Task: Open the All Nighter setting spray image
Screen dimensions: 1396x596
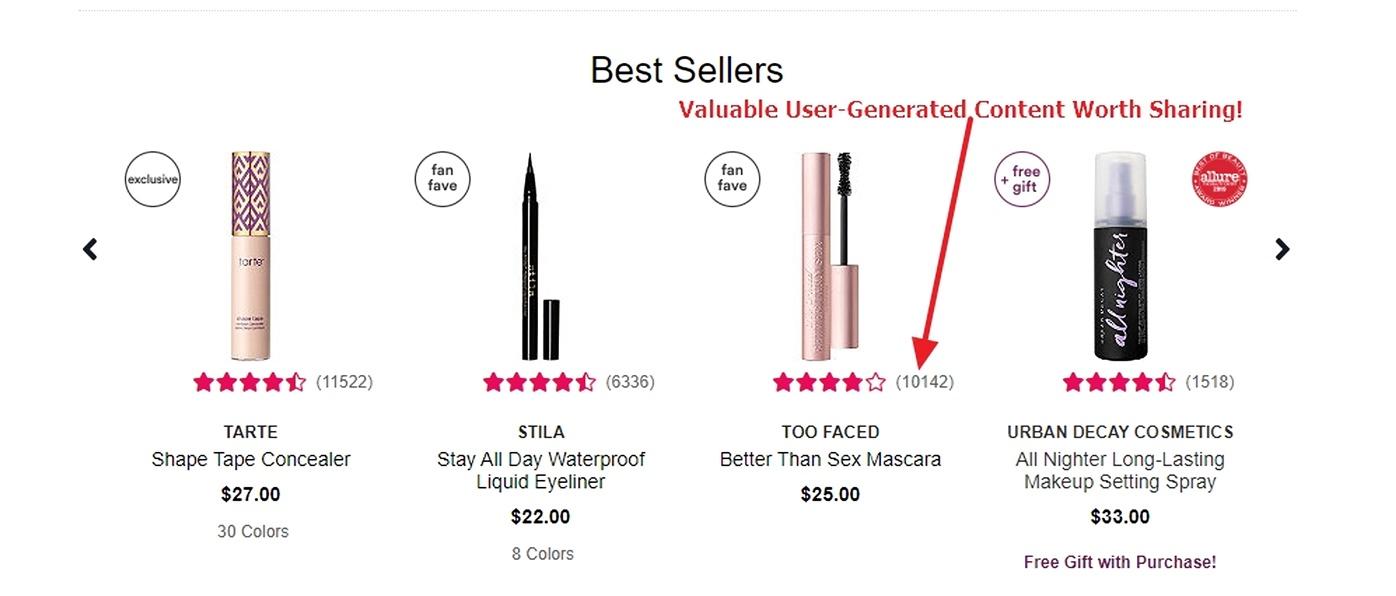Action: click(x=1119, y=256)
